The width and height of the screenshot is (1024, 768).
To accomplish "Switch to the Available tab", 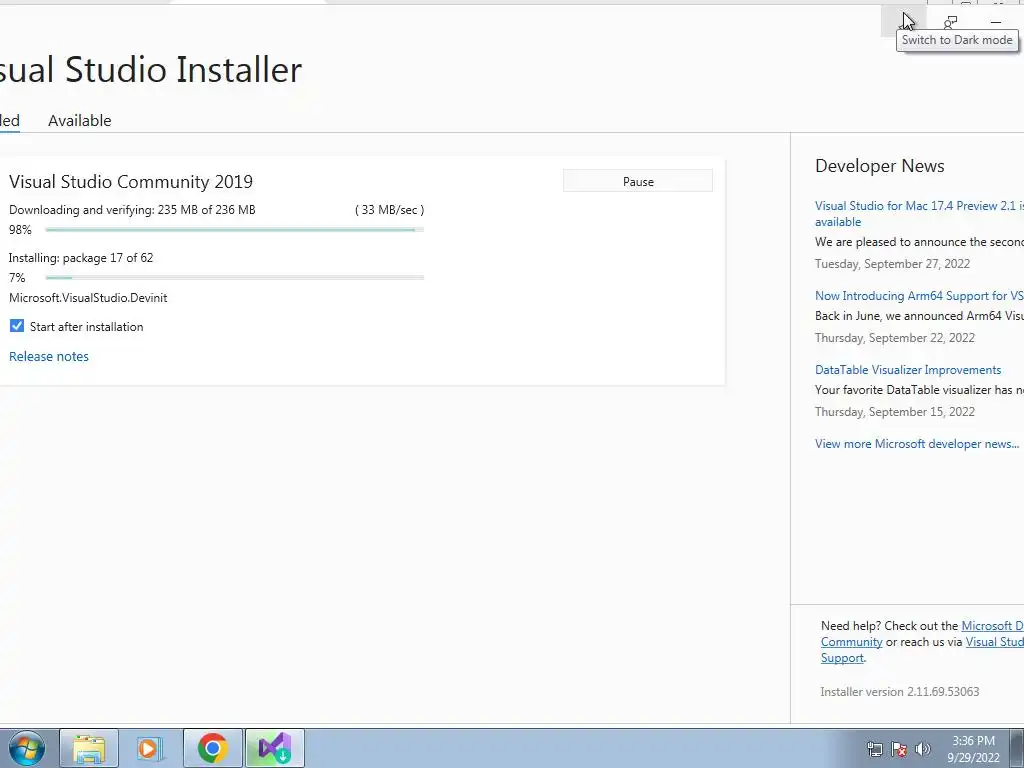I will click(x=80, y=121).
